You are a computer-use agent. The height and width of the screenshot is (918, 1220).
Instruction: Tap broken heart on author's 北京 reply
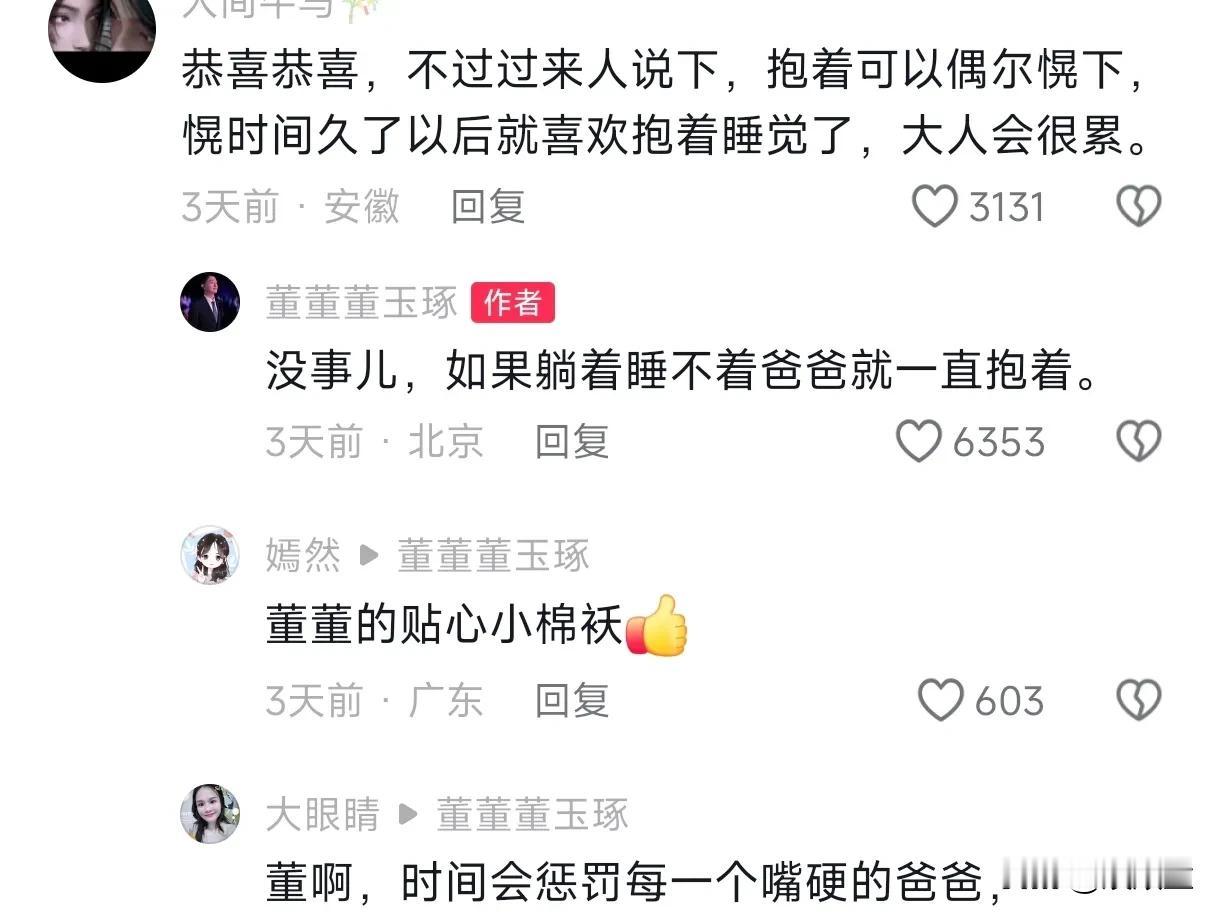[1138, 441]
